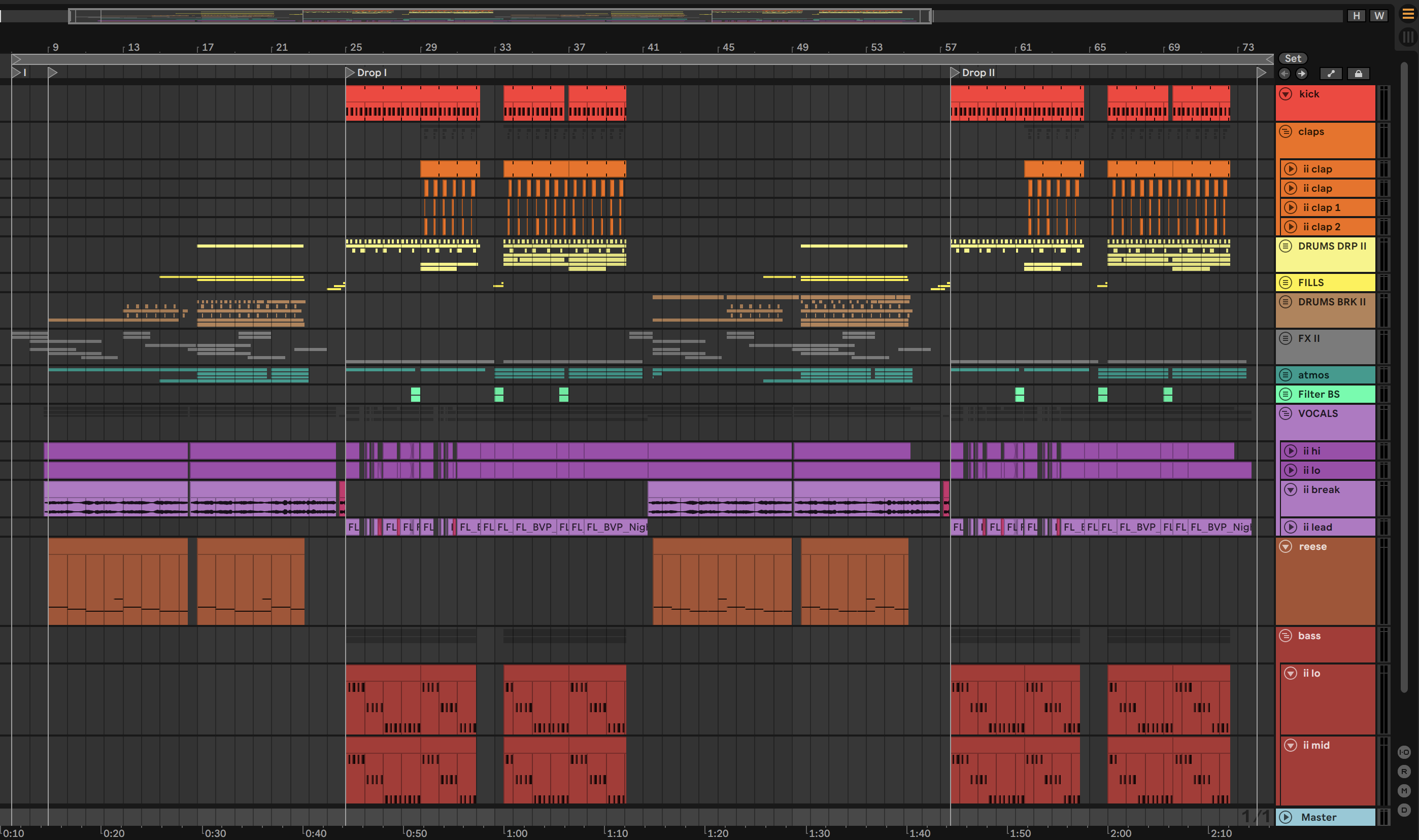Unfold the ii clap 1 track

click(x=1291, y=207)
